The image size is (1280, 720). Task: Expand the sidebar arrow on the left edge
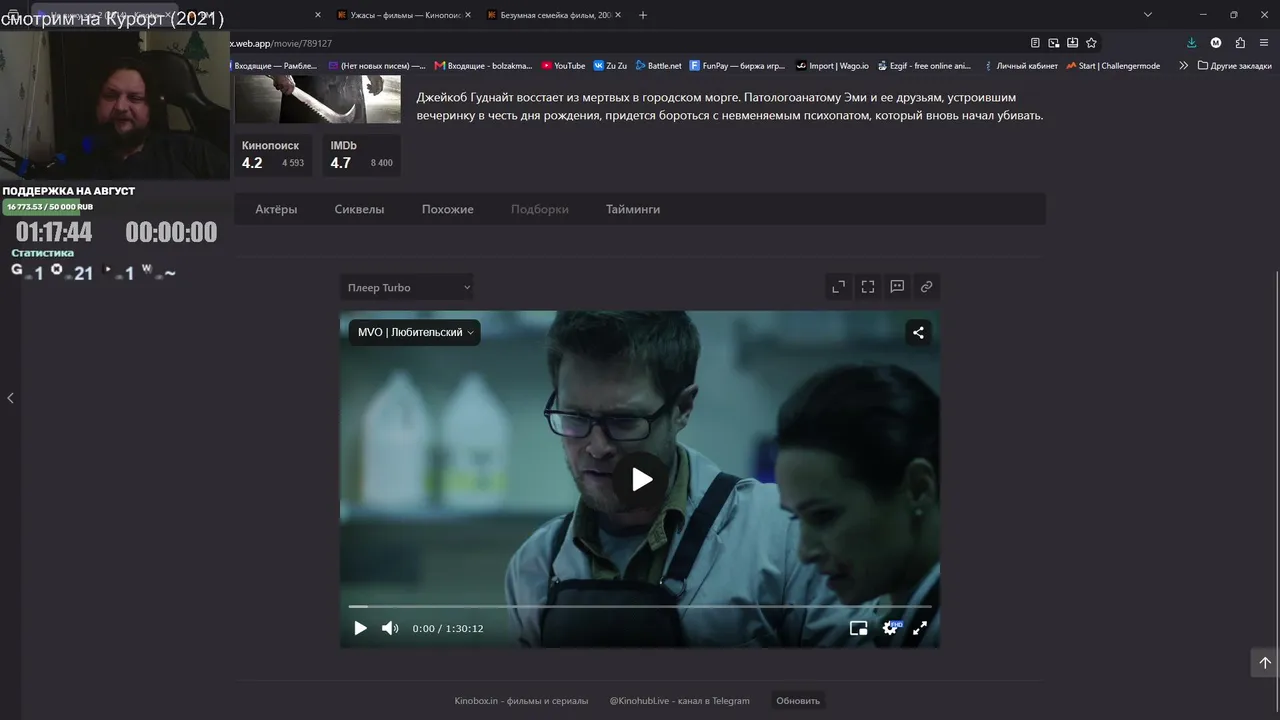click(10, 398)
